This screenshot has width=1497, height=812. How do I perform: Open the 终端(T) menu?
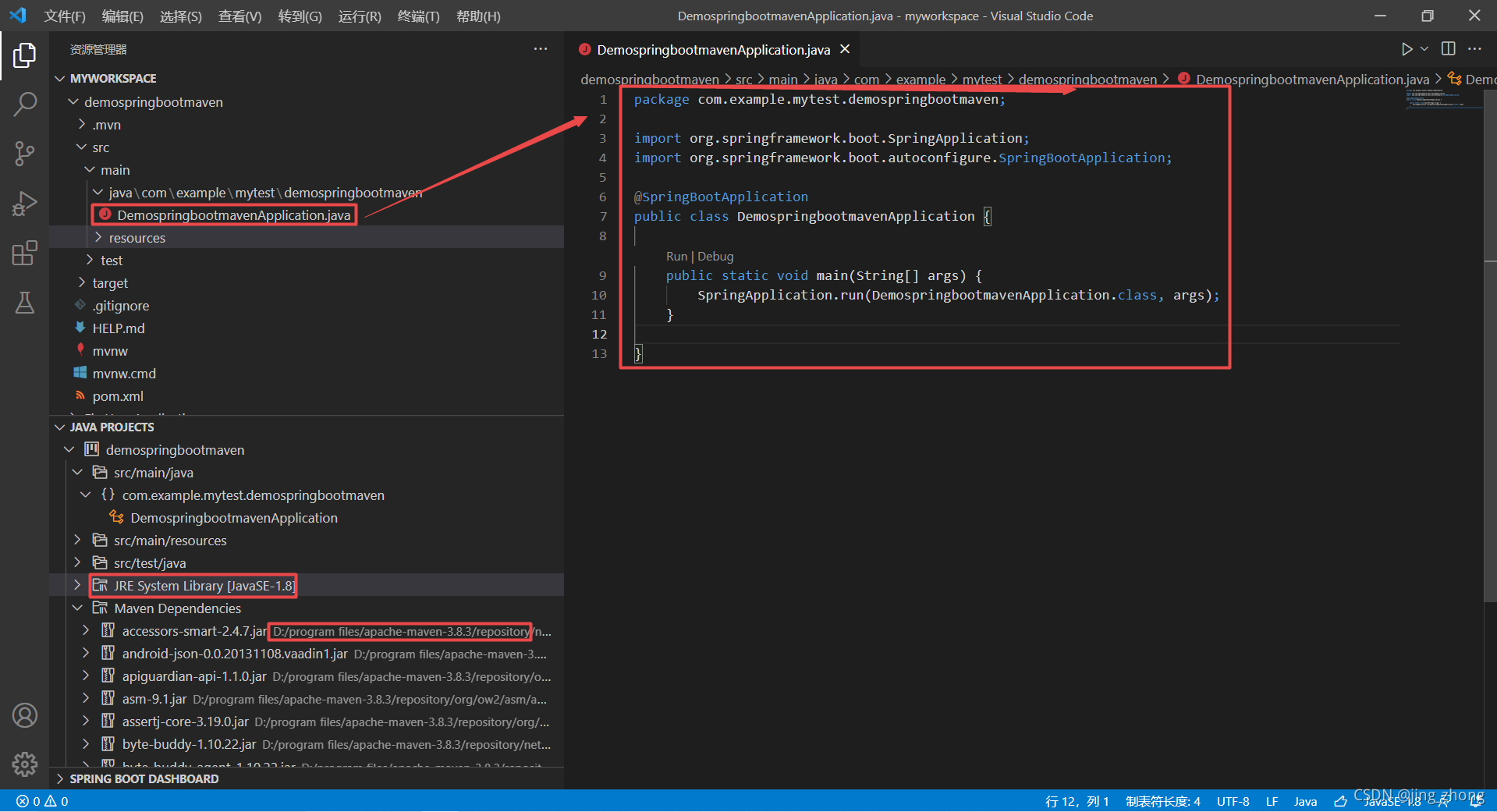pos(418,16)
